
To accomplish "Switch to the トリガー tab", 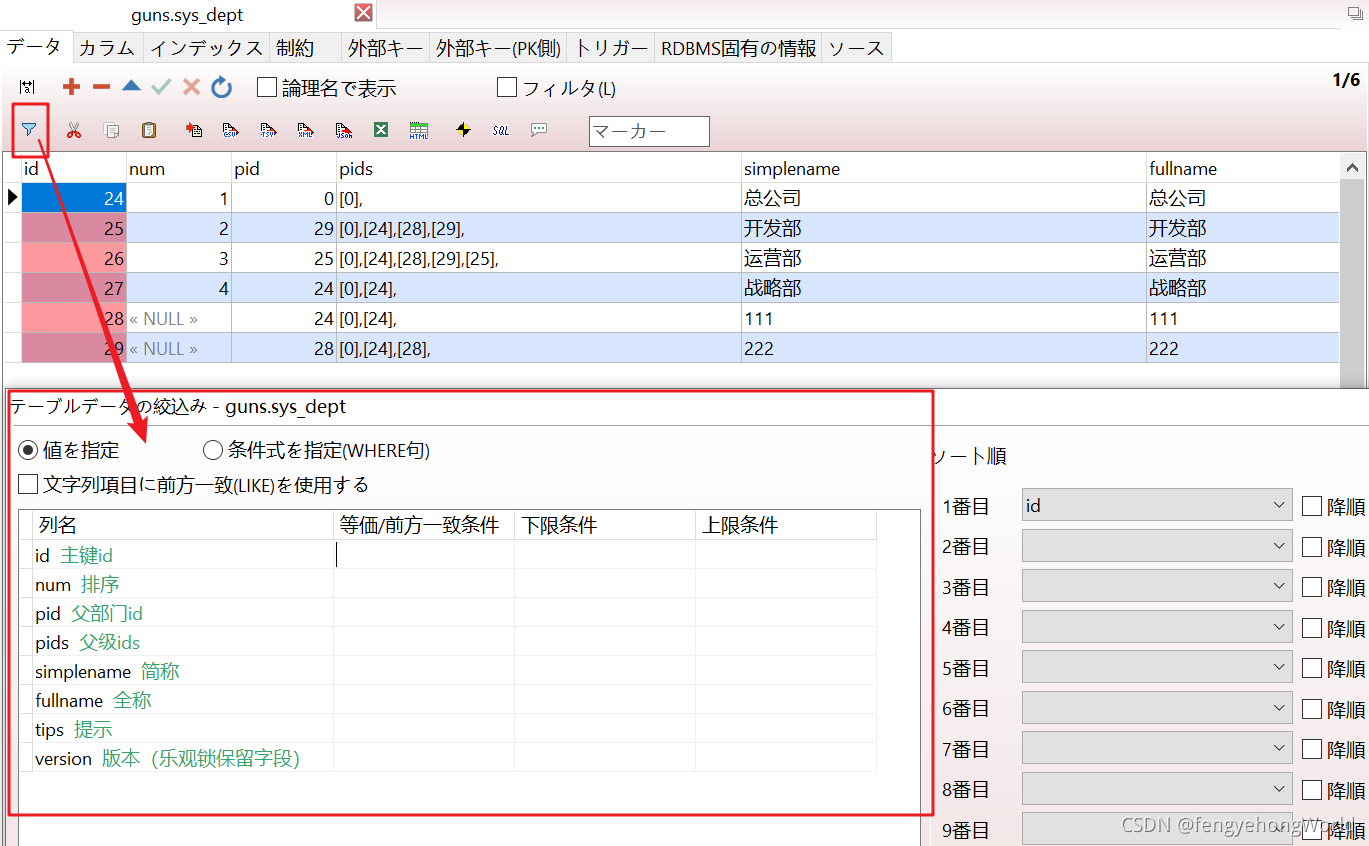I will point(610,48).
